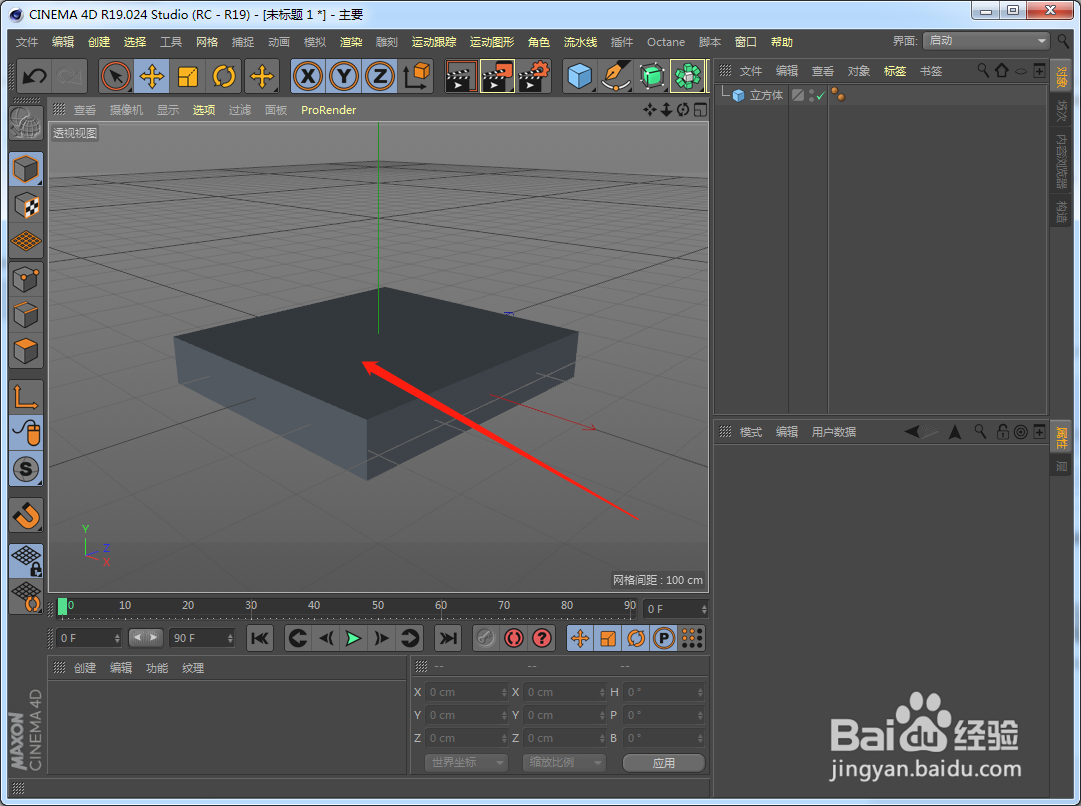The image size is (1081, 806).
Task: Switch to Edges mode
Action: point(26,315)
